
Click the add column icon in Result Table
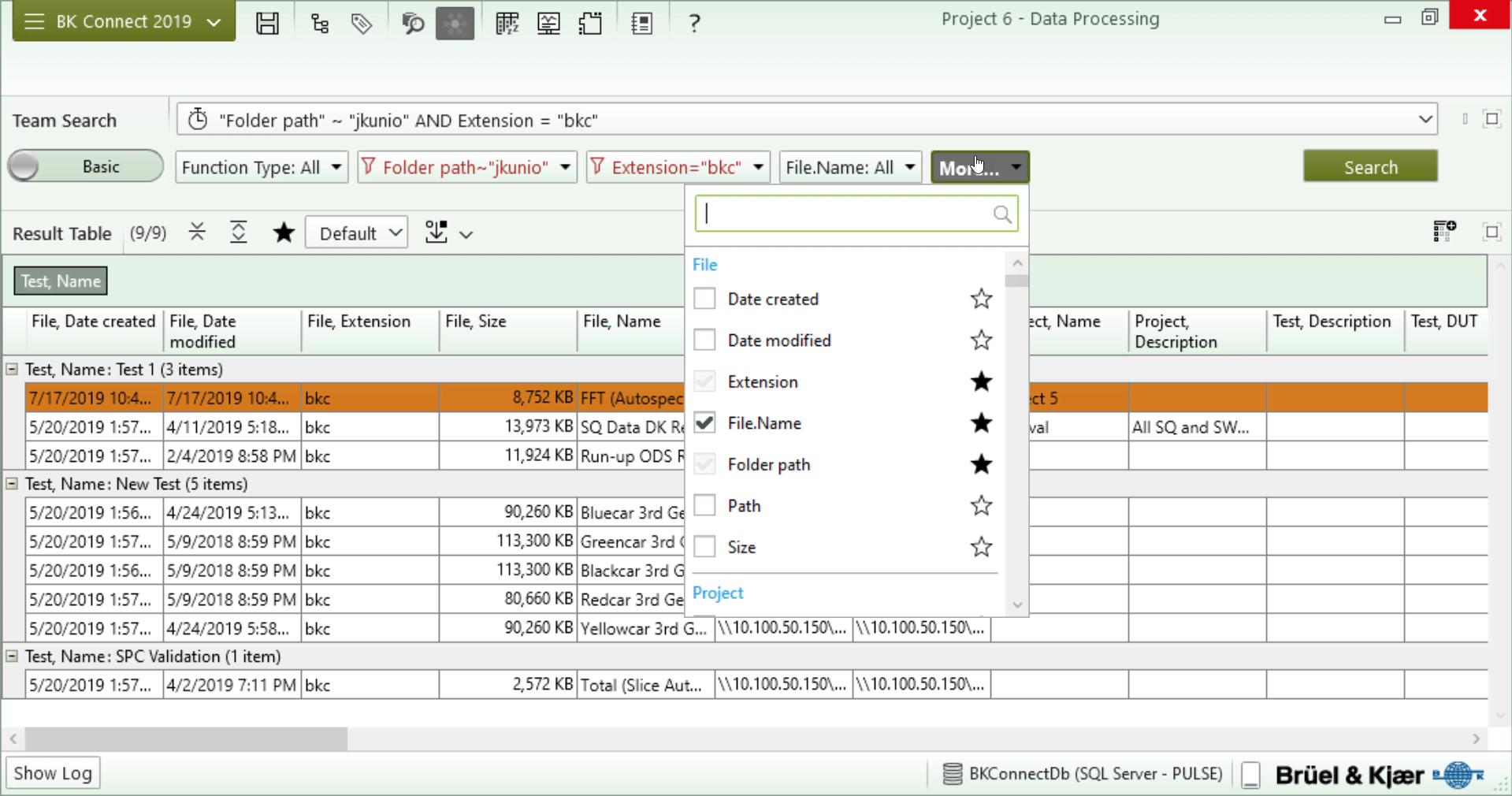(1443, 232)
